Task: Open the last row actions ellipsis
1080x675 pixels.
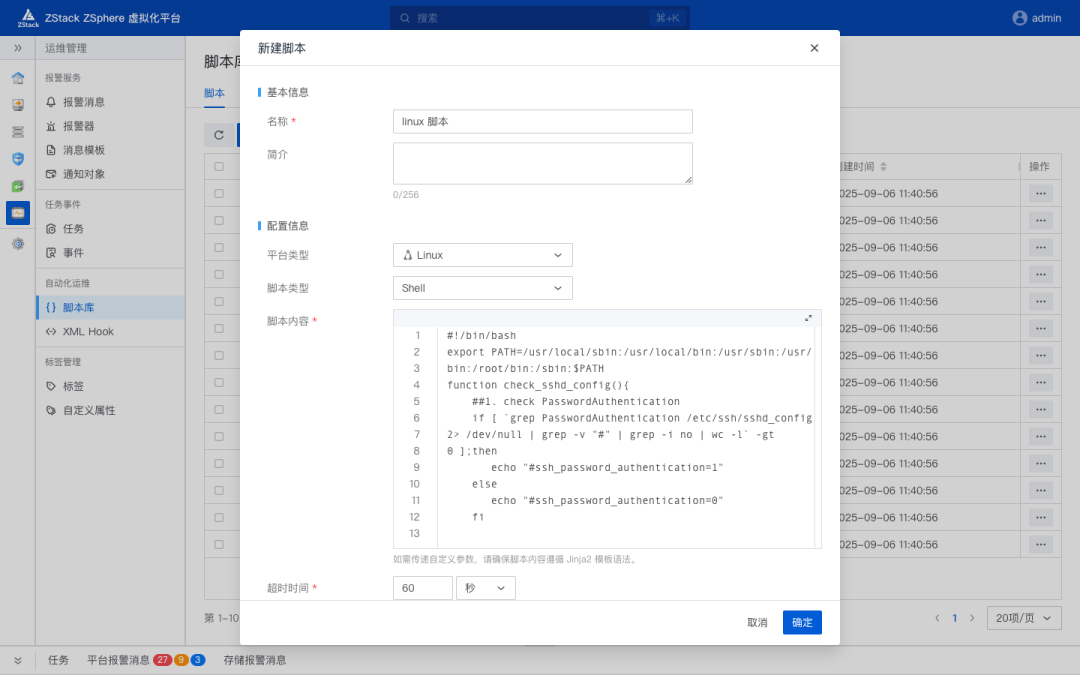Action: tap(1041, 544)
